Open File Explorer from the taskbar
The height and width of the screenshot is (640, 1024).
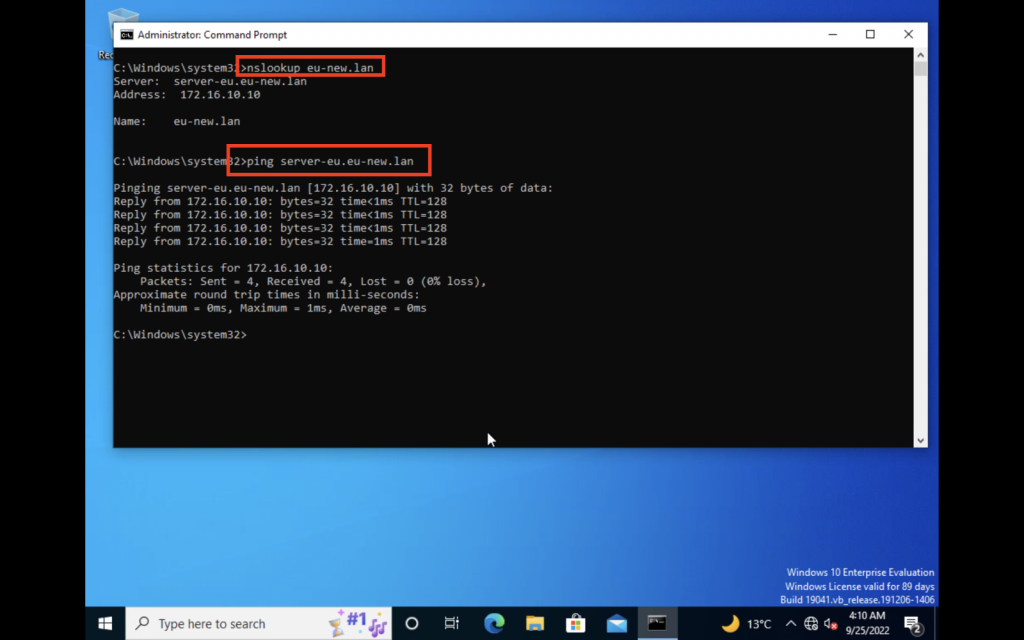pos(535,623)
